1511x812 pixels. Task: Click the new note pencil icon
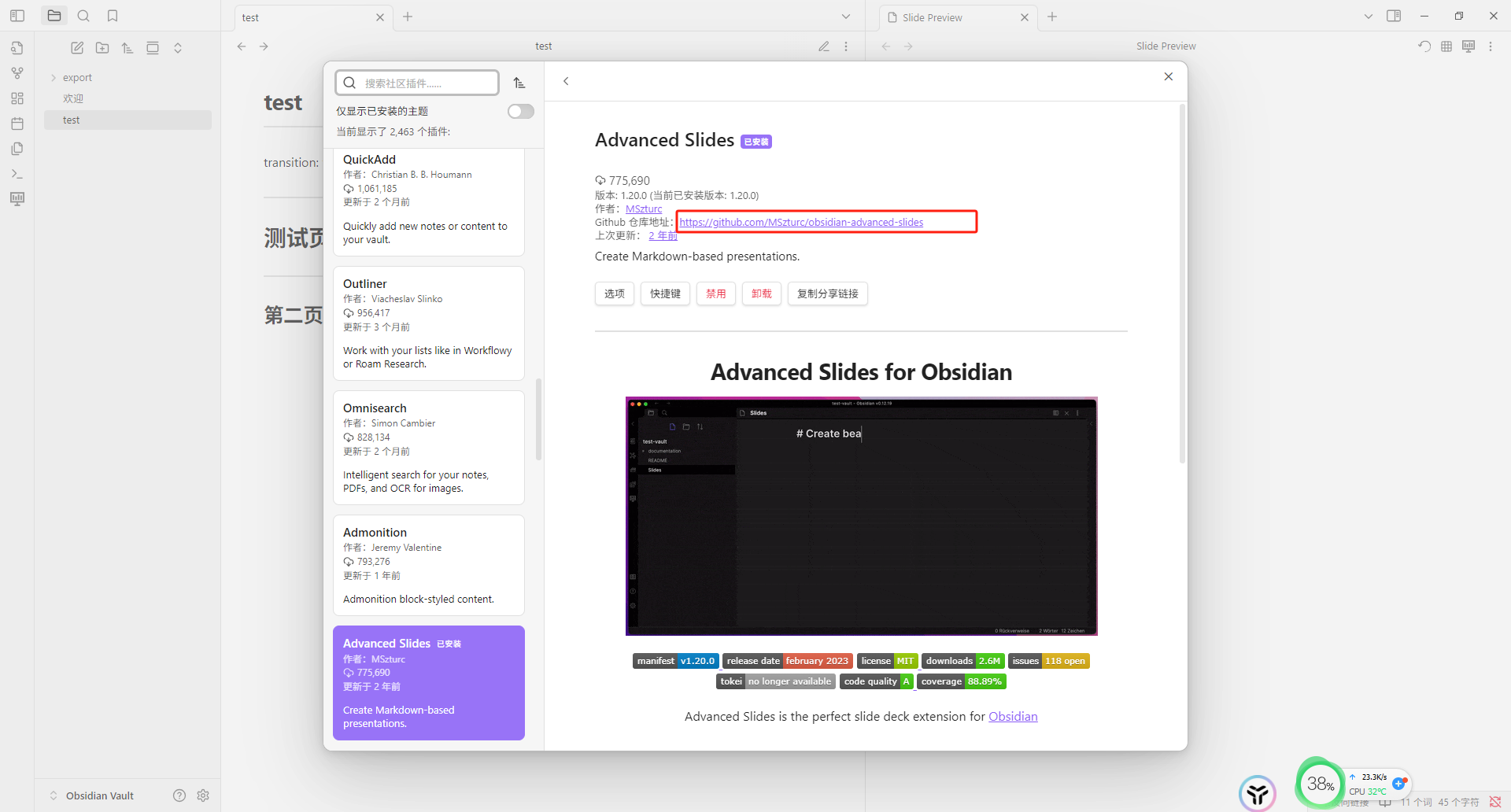coord(76,47)
